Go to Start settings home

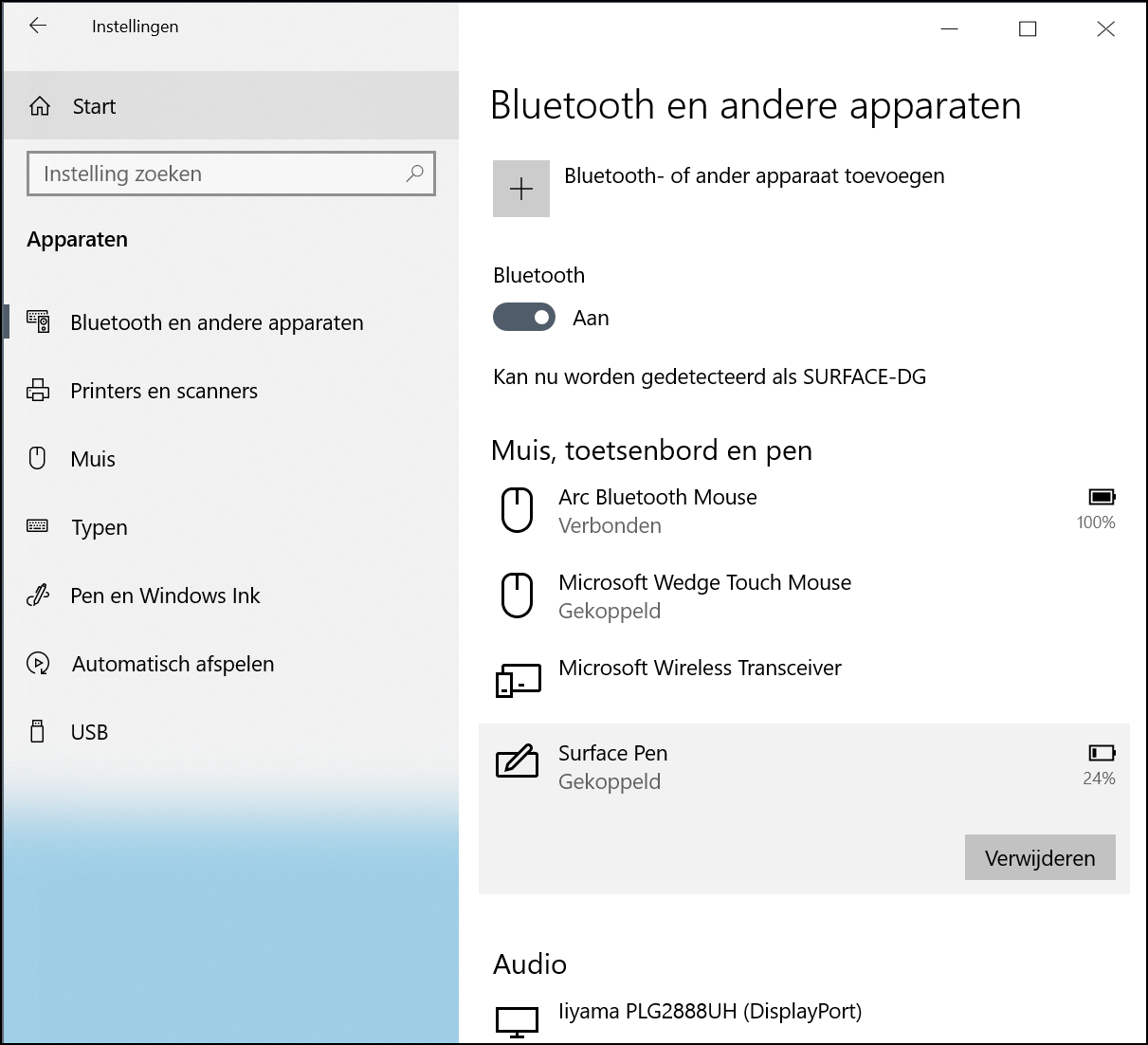coord(231,106)
